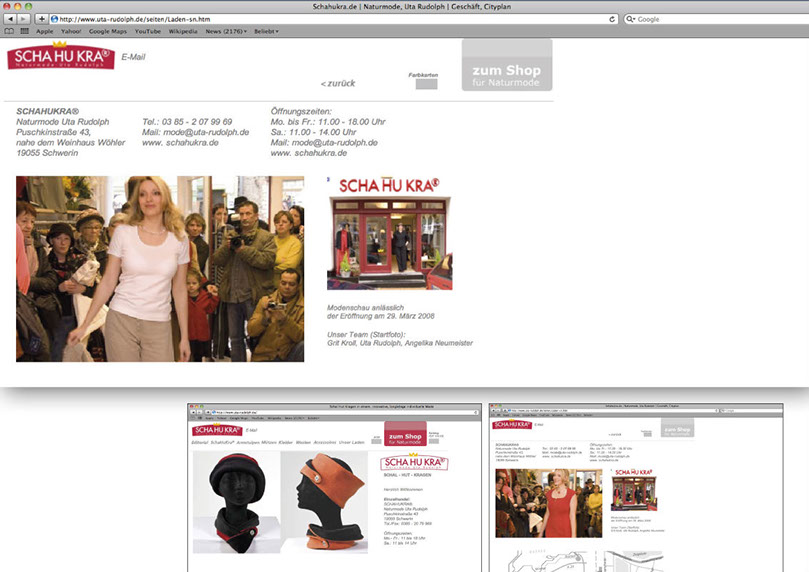Expand the News (2176) bookmarks dropdown
Image resolution: width=809 pixels, height=572 pixels.
[226, 32]
